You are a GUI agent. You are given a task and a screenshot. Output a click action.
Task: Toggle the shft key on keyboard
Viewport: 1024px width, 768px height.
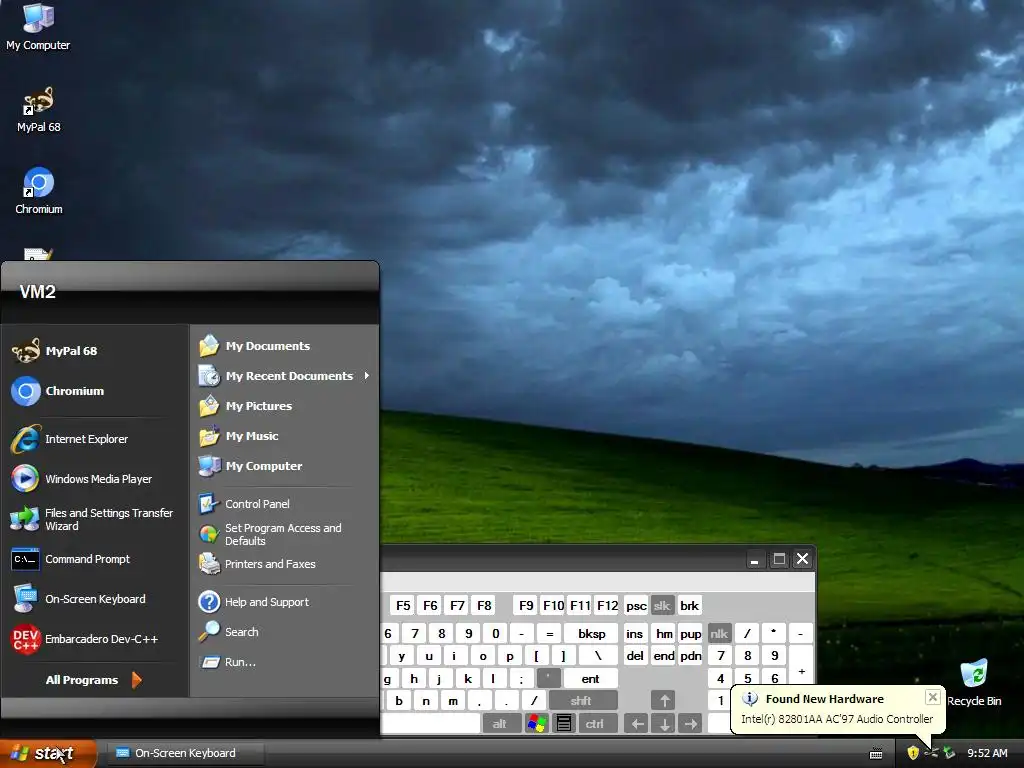click(581, 701)
